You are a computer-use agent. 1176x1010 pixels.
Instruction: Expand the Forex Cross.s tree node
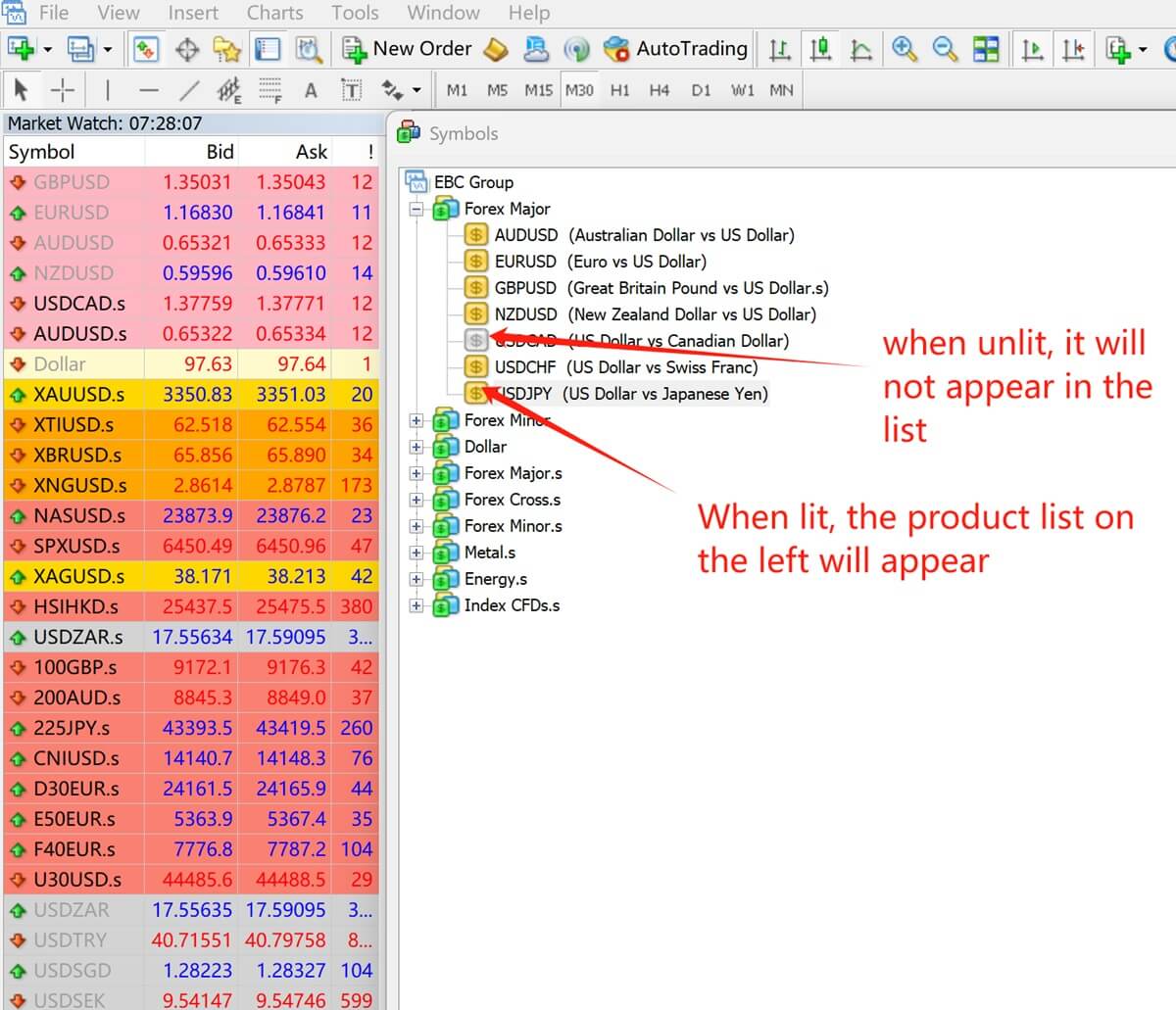click(416, 500)
